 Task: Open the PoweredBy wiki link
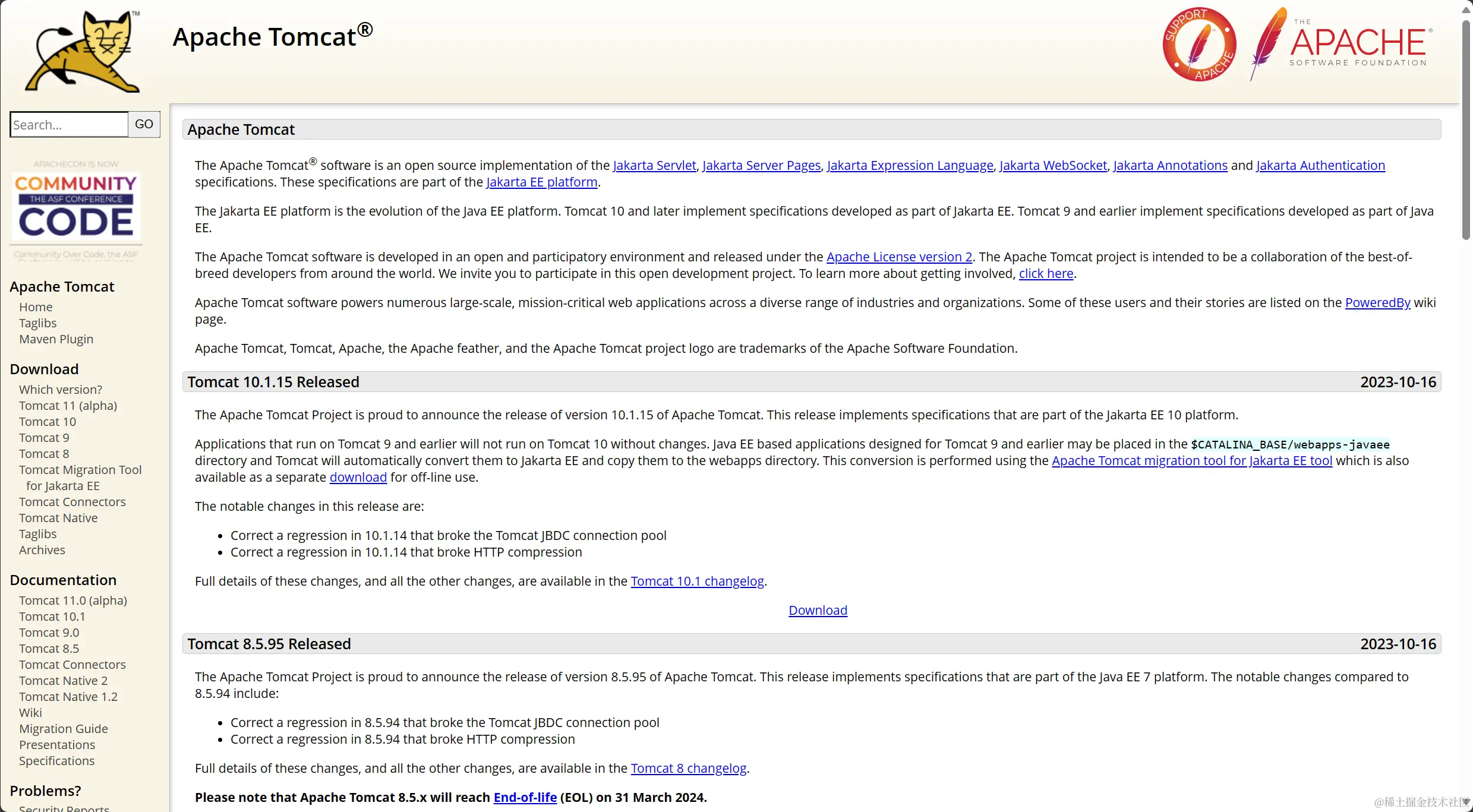pos(1377,303)
